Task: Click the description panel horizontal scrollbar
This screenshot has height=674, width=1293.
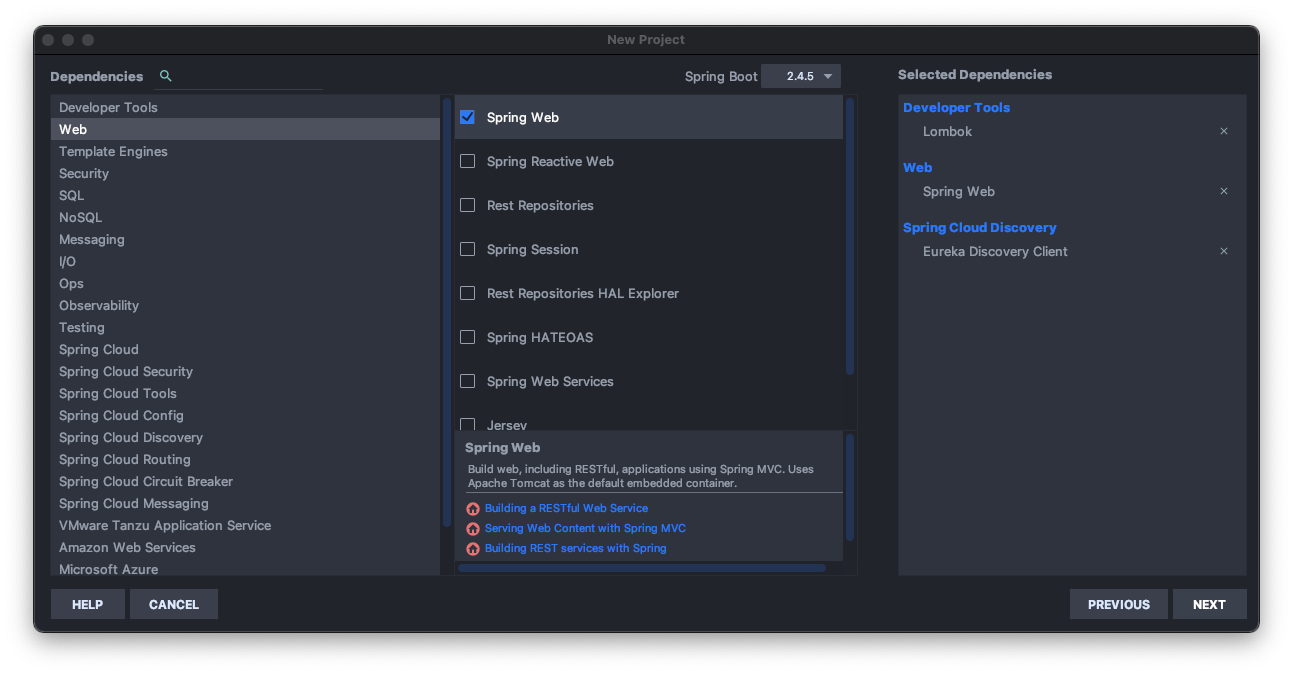Action: pyautogui.click(x=642, y=568)
